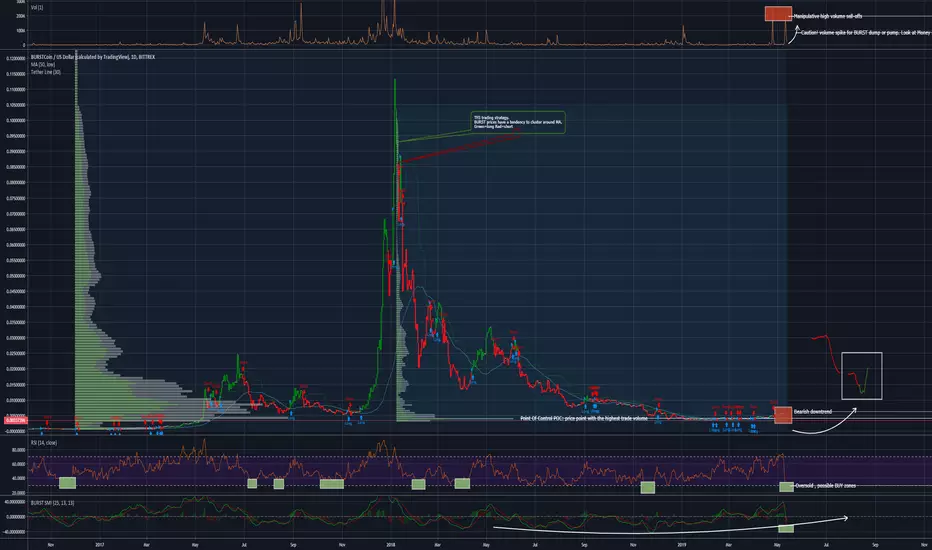Click the BURSTCoin / US Dollar chart title

coord(92,57)
